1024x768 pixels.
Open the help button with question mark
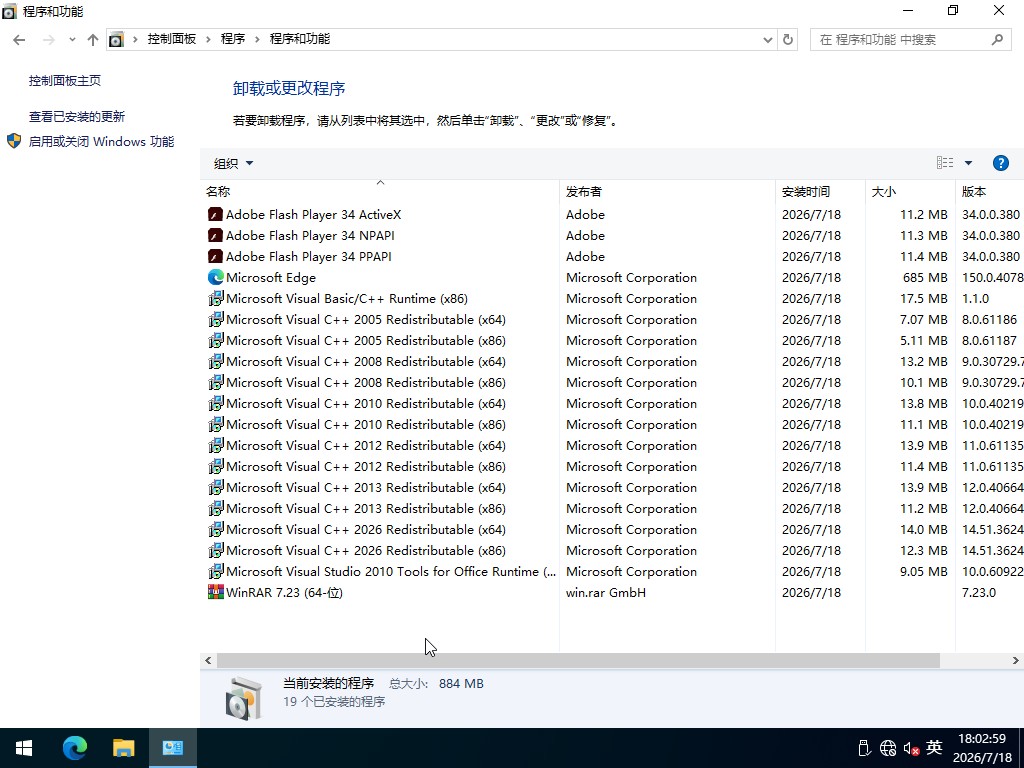[1000, 163]
